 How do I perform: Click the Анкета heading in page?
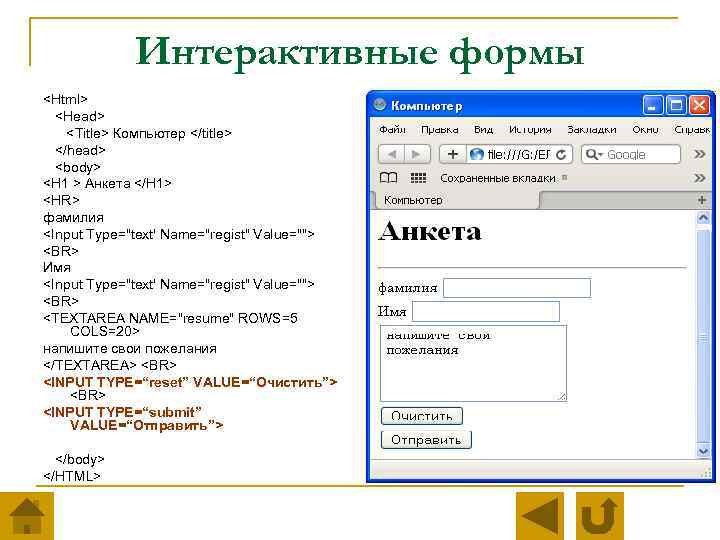[x=430, y=231]
